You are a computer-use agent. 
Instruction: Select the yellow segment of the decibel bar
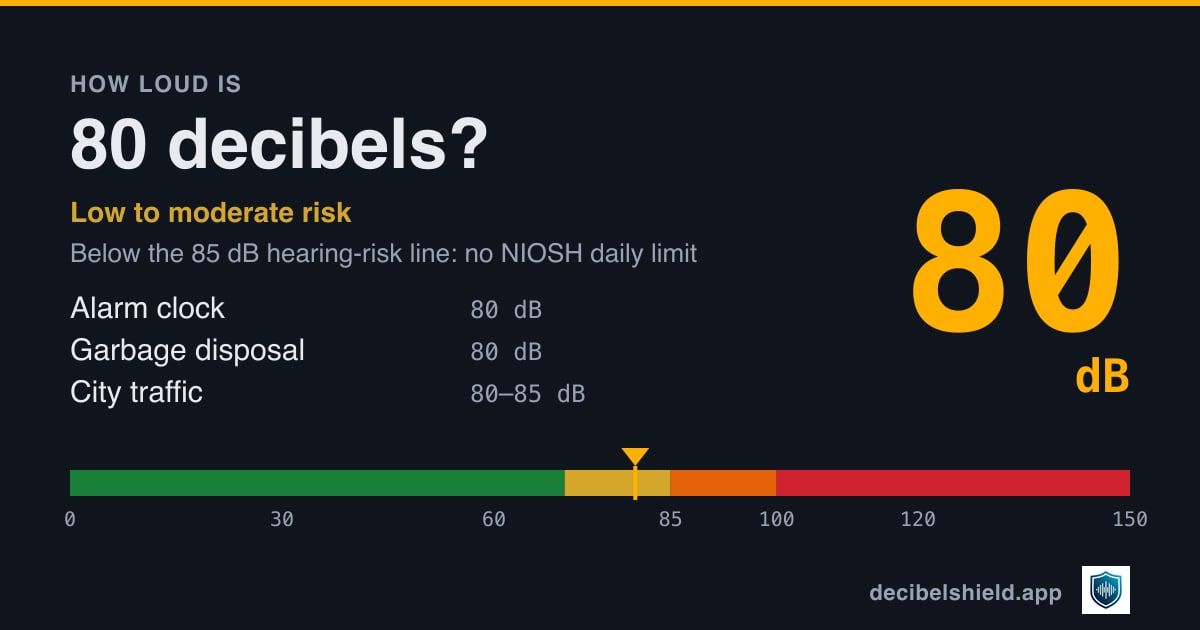coord(617,483)
